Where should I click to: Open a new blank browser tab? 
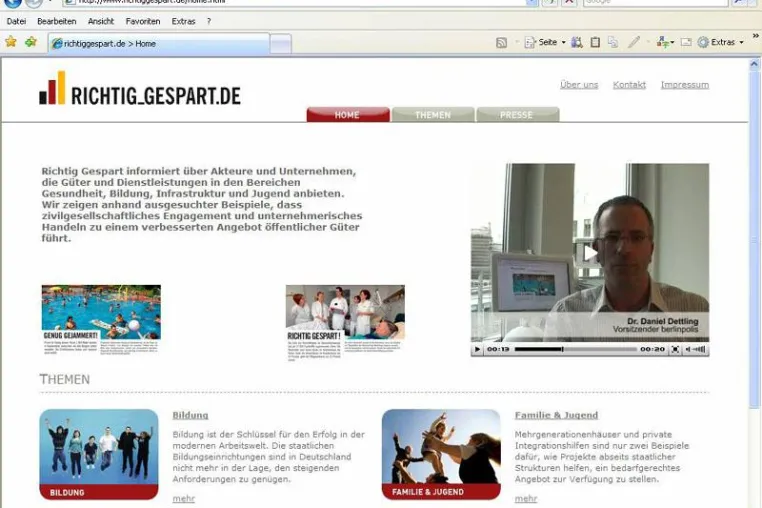280,44
